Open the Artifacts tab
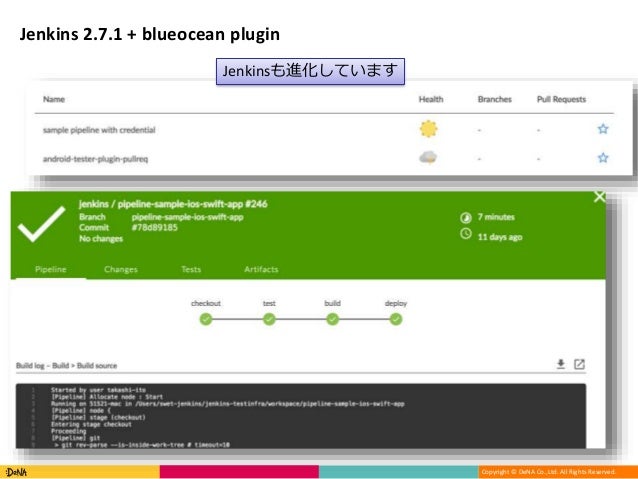 tap(261, 269)
